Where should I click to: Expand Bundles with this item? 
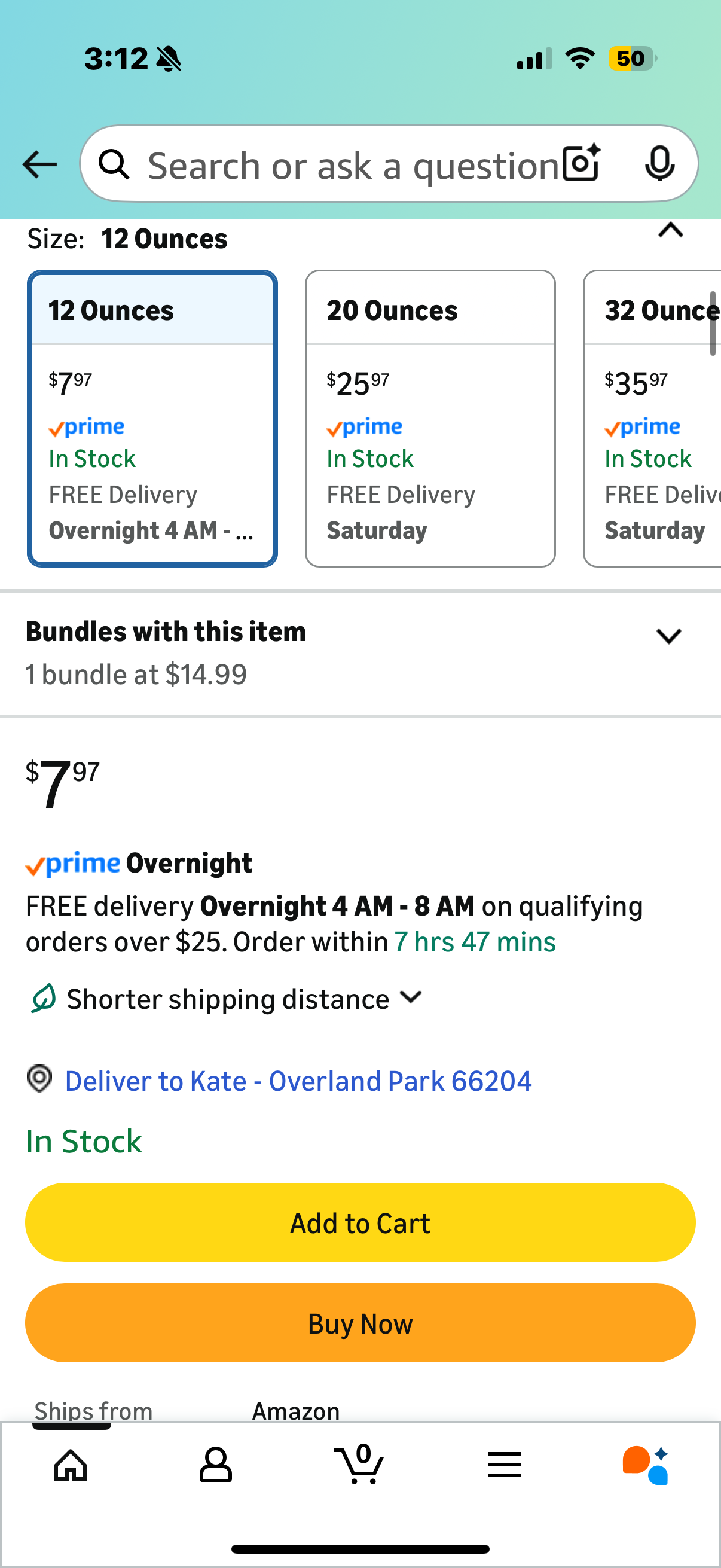pyautogui.click(x=668, y=637)
